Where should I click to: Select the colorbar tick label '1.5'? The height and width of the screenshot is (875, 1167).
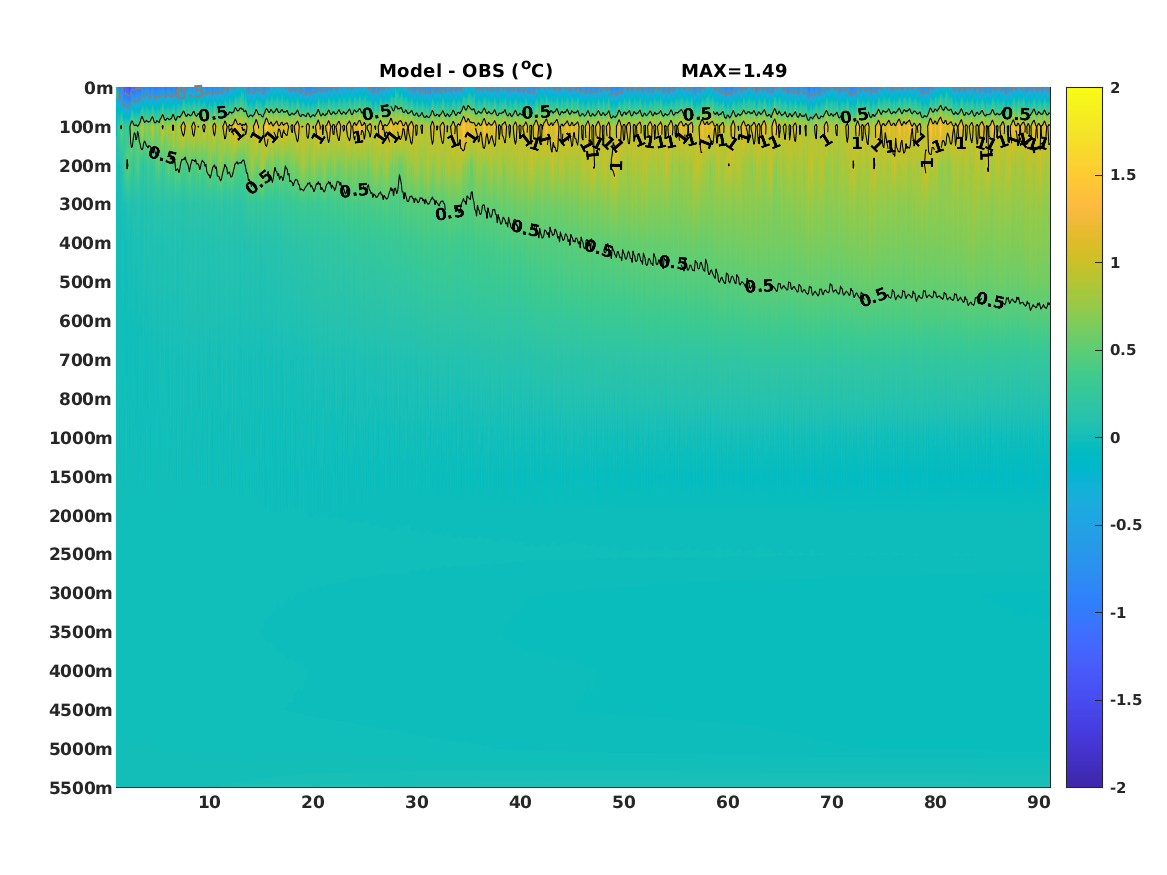click(x=1123, y=175)
